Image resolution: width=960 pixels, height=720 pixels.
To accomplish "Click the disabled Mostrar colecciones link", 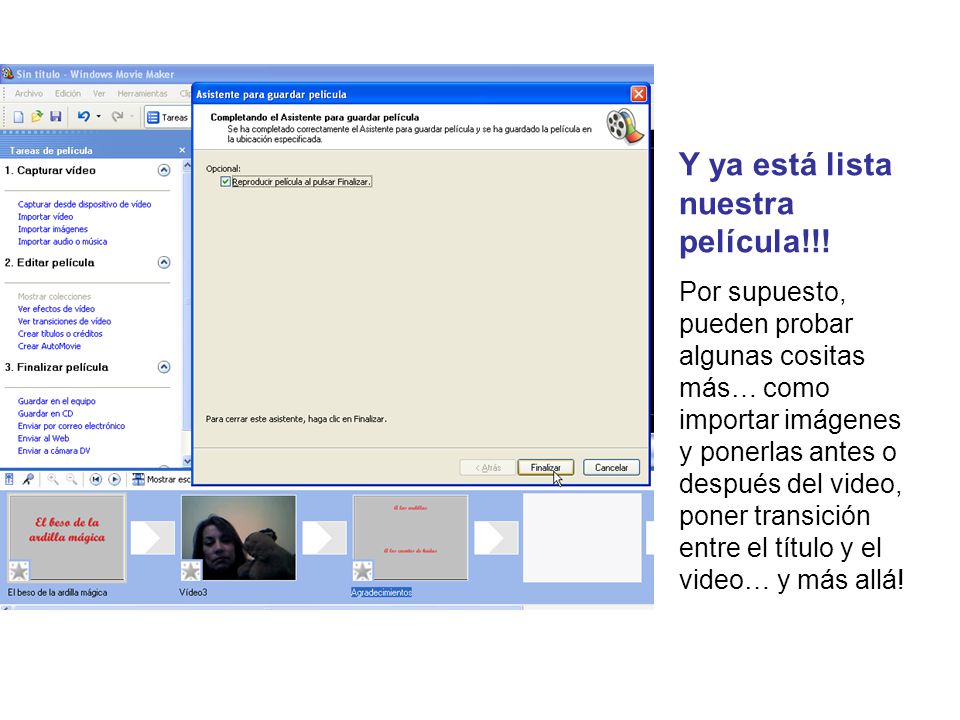I will 54,296.
